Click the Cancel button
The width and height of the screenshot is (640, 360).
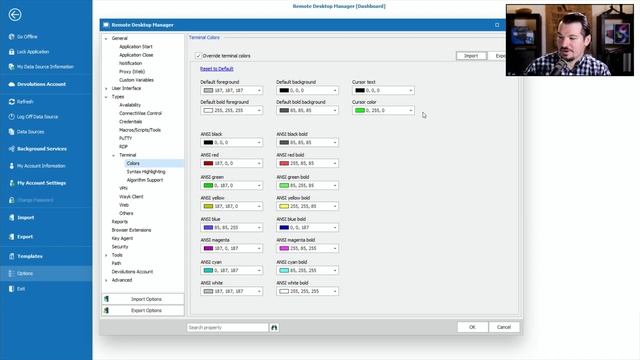[x=504, y=327]
